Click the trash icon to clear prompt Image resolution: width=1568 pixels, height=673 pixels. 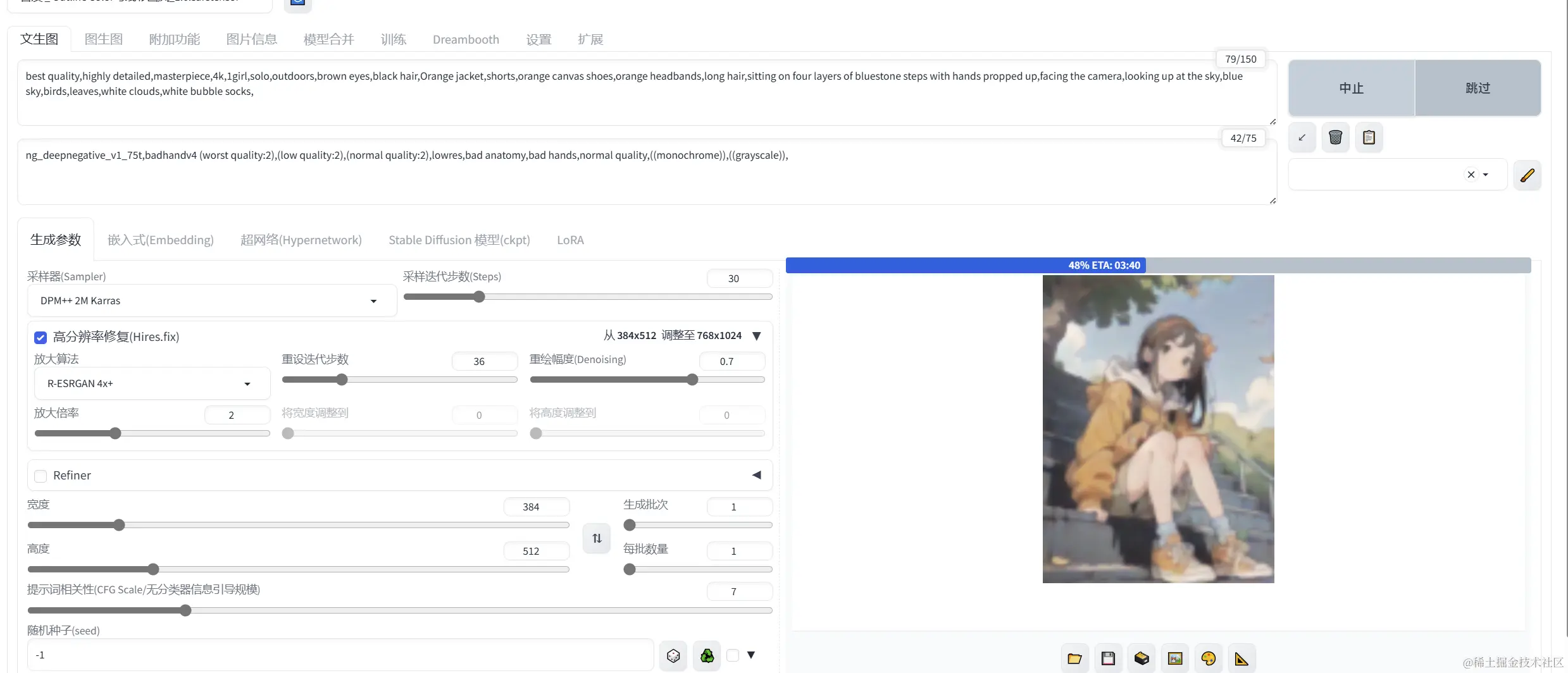pos(1335,137)
